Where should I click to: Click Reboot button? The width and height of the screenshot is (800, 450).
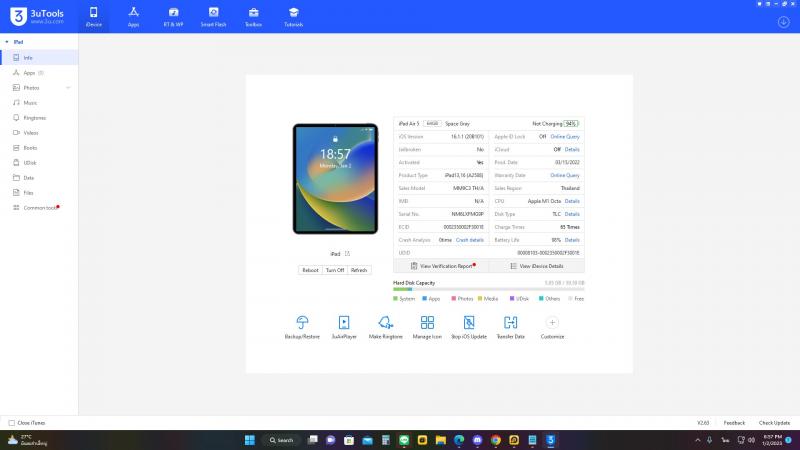pos(310,270)
